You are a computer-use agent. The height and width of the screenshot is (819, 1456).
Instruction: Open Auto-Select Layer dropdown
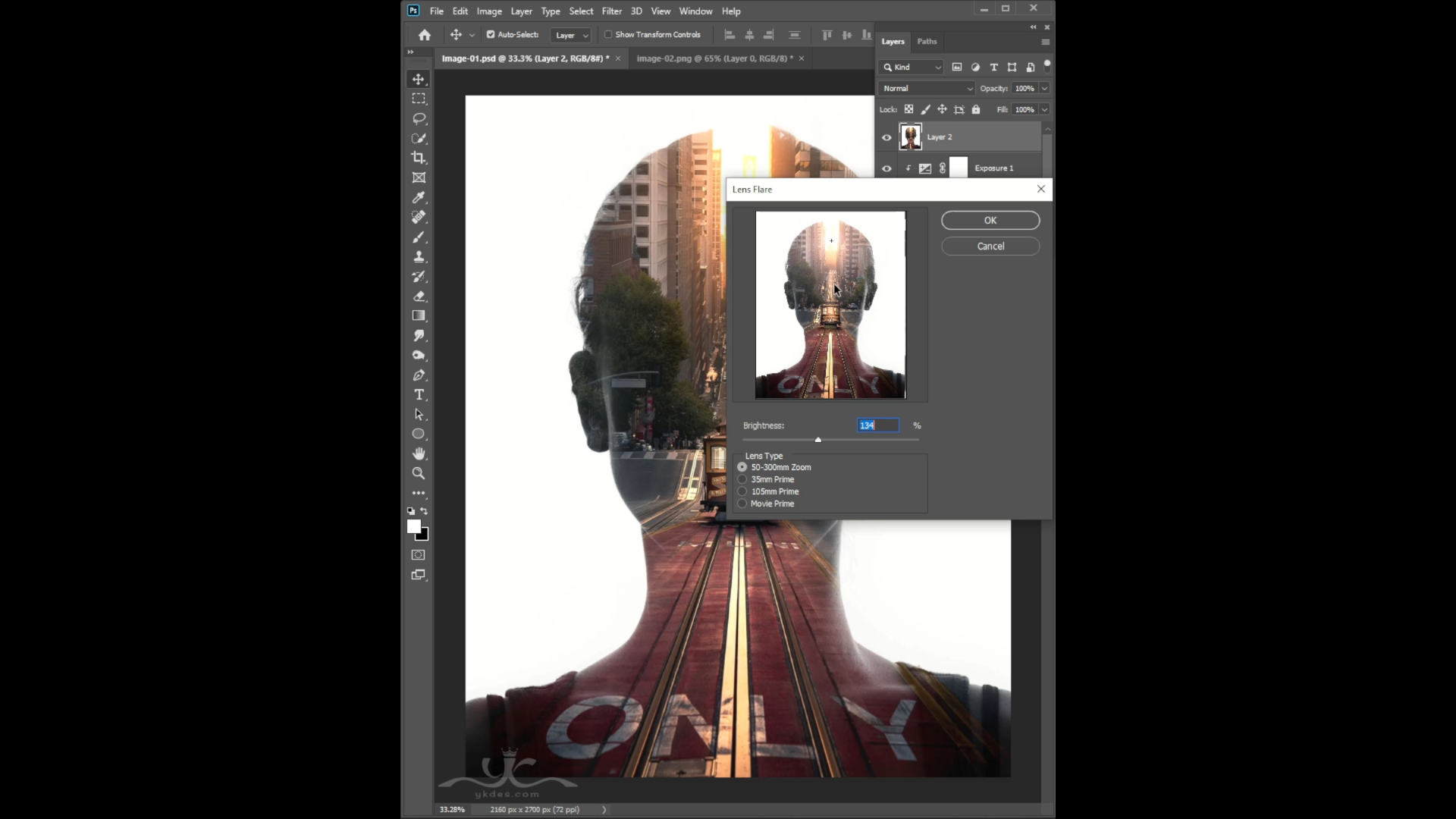(x=571, y=35)
